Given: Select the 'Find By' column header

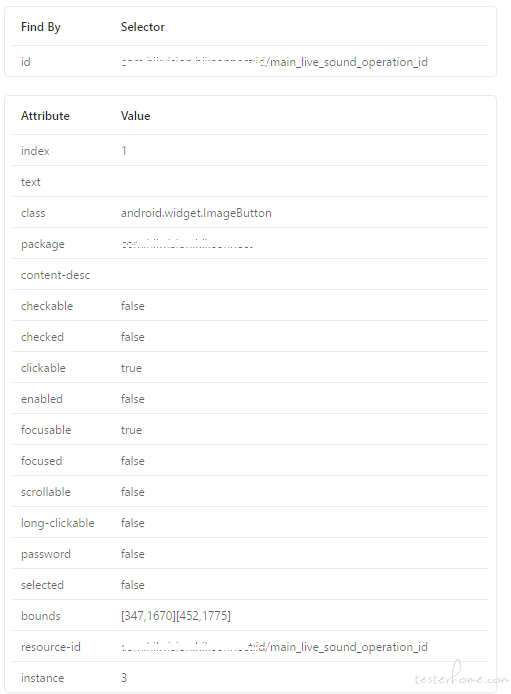Looking at the screenshot, I should point(41,27).
